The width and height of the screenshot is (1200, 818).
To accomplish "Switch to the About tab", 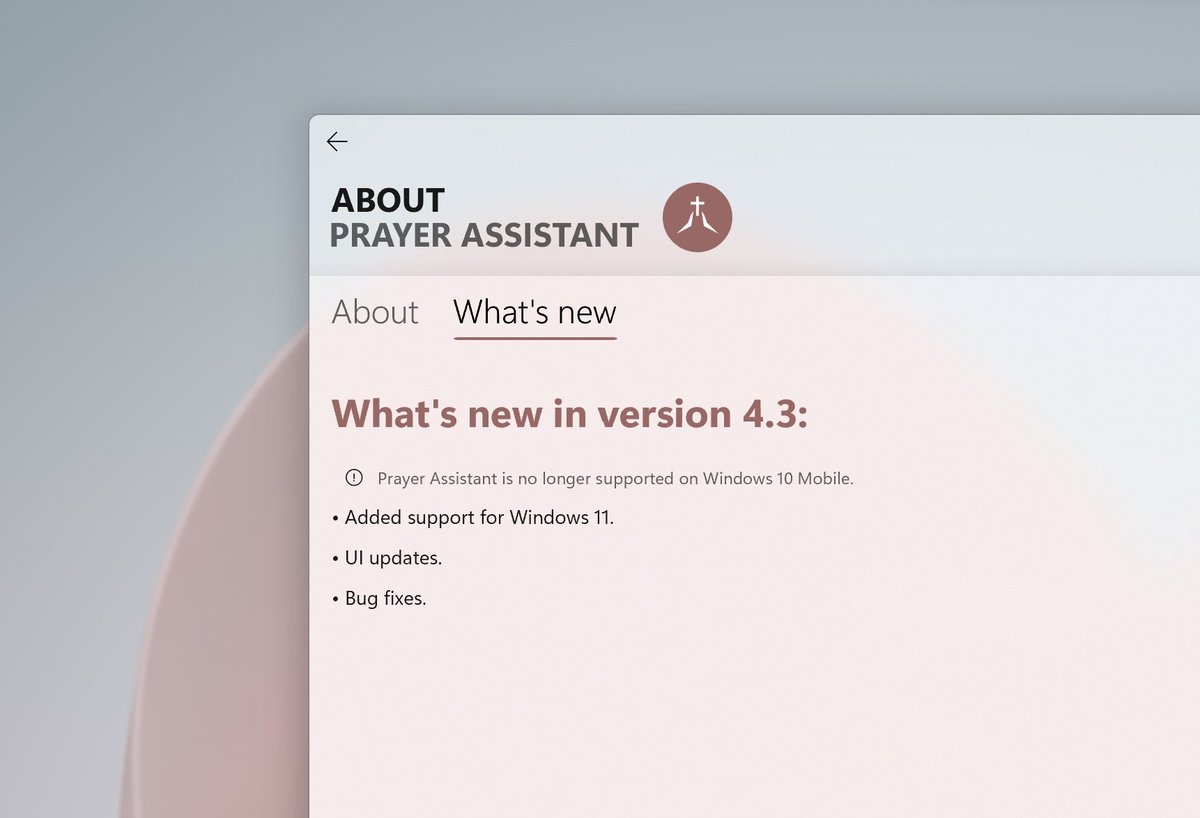I will (x=375, y=312).
